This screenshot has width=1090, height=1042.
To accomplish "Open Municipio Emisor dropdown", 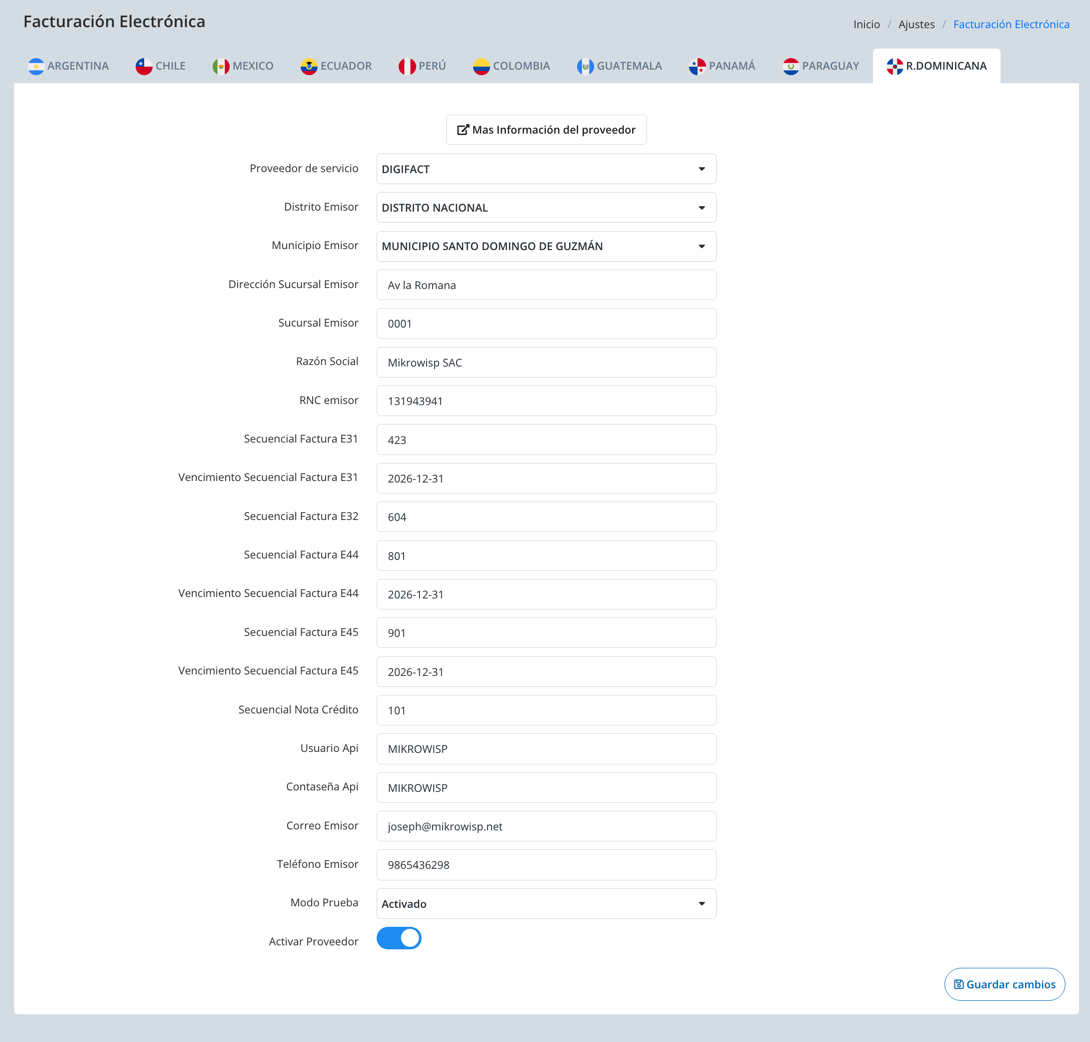I will 546,246.
